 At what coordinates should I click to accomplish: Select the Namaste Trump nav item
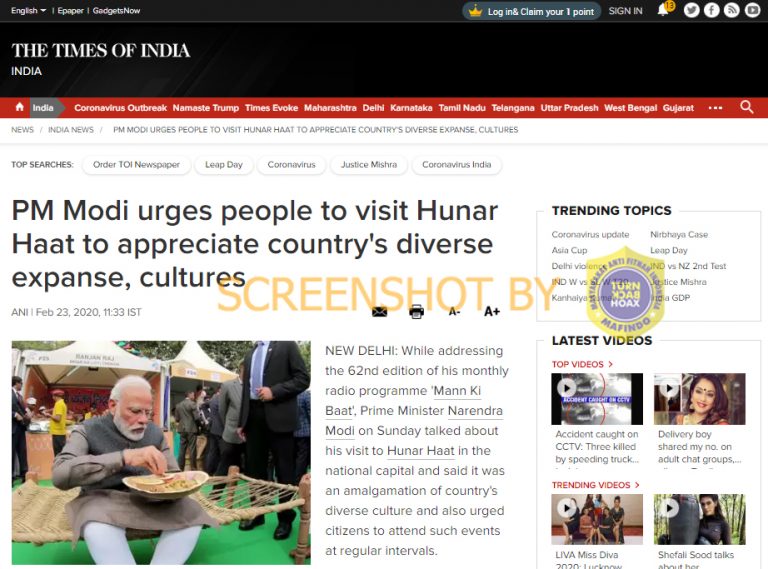206,108
